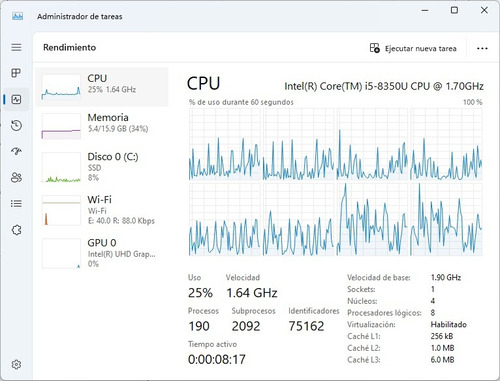Maximize the Administrador de tareas window
The height and width of the screenshot is (381, 500).
coord(454,10)
